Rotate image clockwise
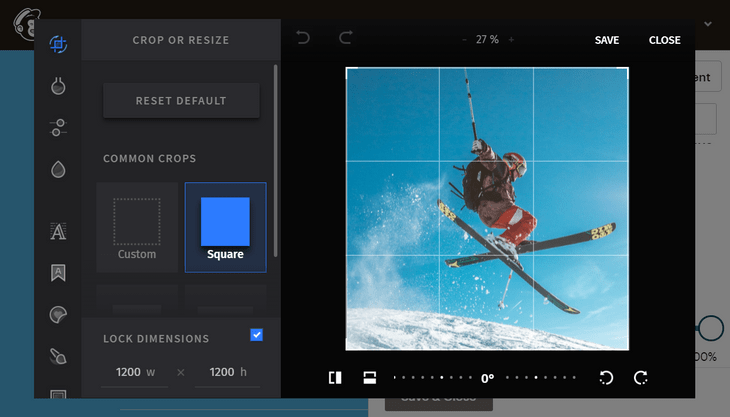Image resolution: width=730 pixels, height=417 pixels. click(641, 377)
